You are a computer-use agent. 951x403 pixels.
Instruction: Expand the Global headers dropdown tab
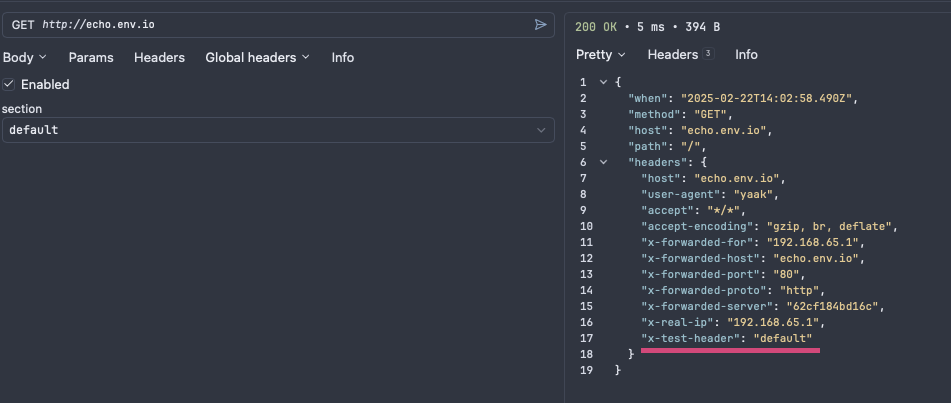pyautogui.click(x=257, y=57)
